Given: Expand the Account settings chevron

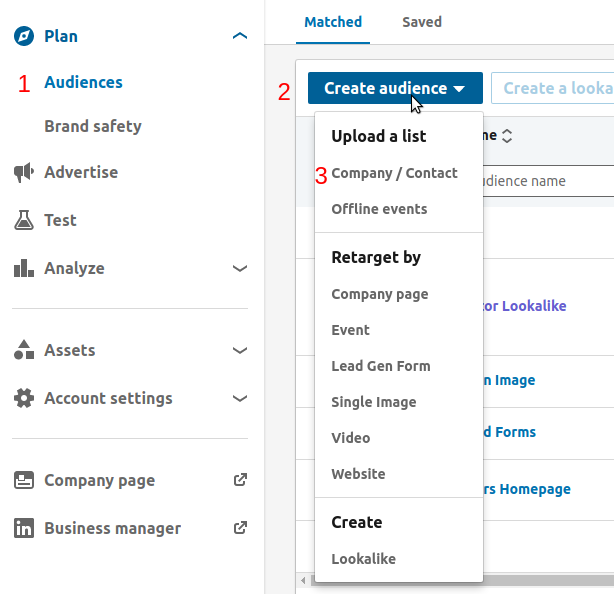Looking at the screenshot, I should [x=239, y=399].
